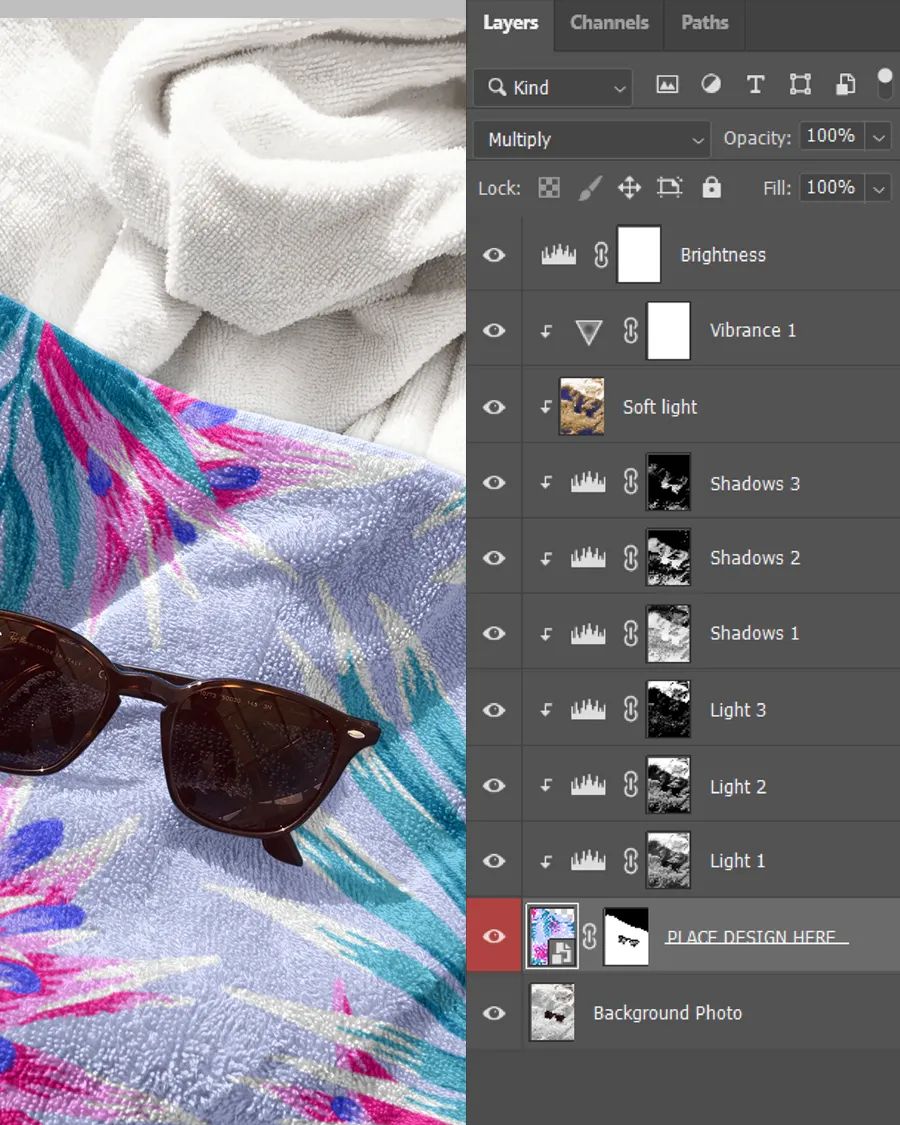
Task: Select the Soft light layer thumbnail
Action: 581,407
